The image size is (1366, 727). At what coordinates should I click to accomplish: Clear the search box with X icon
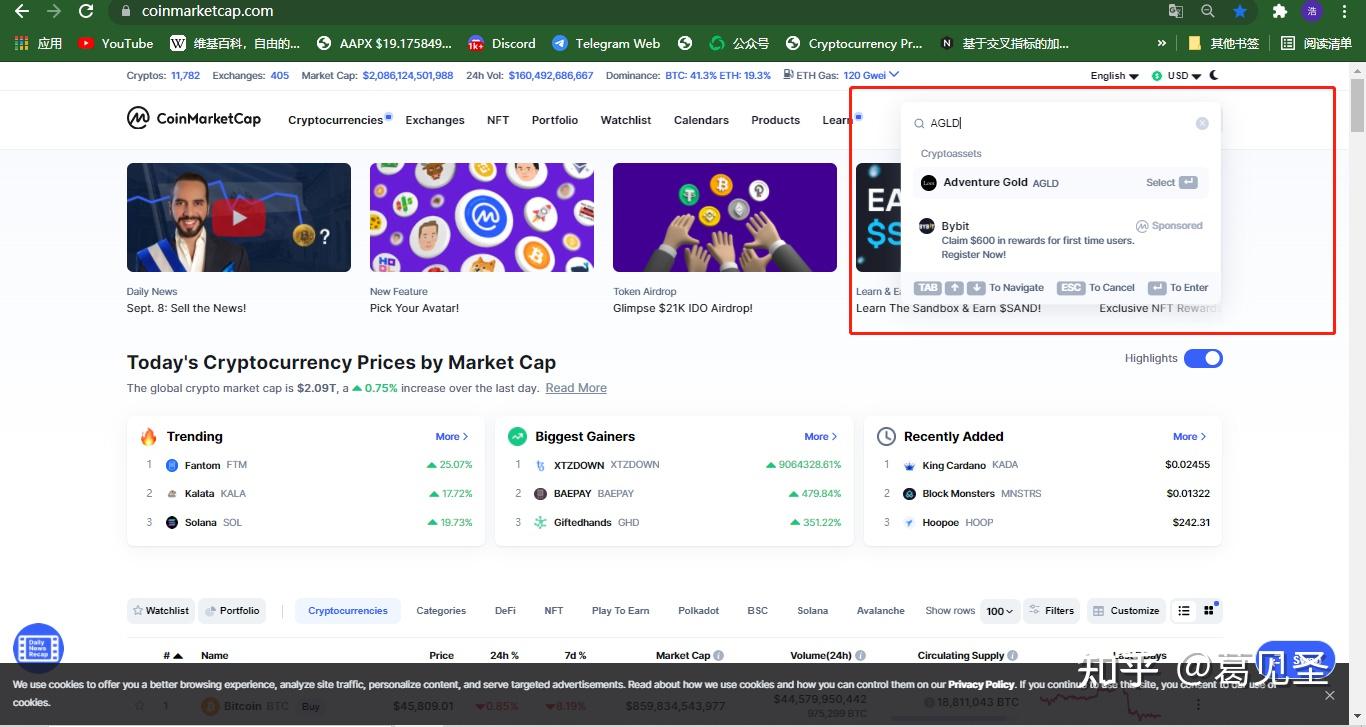coord(1202,123)
